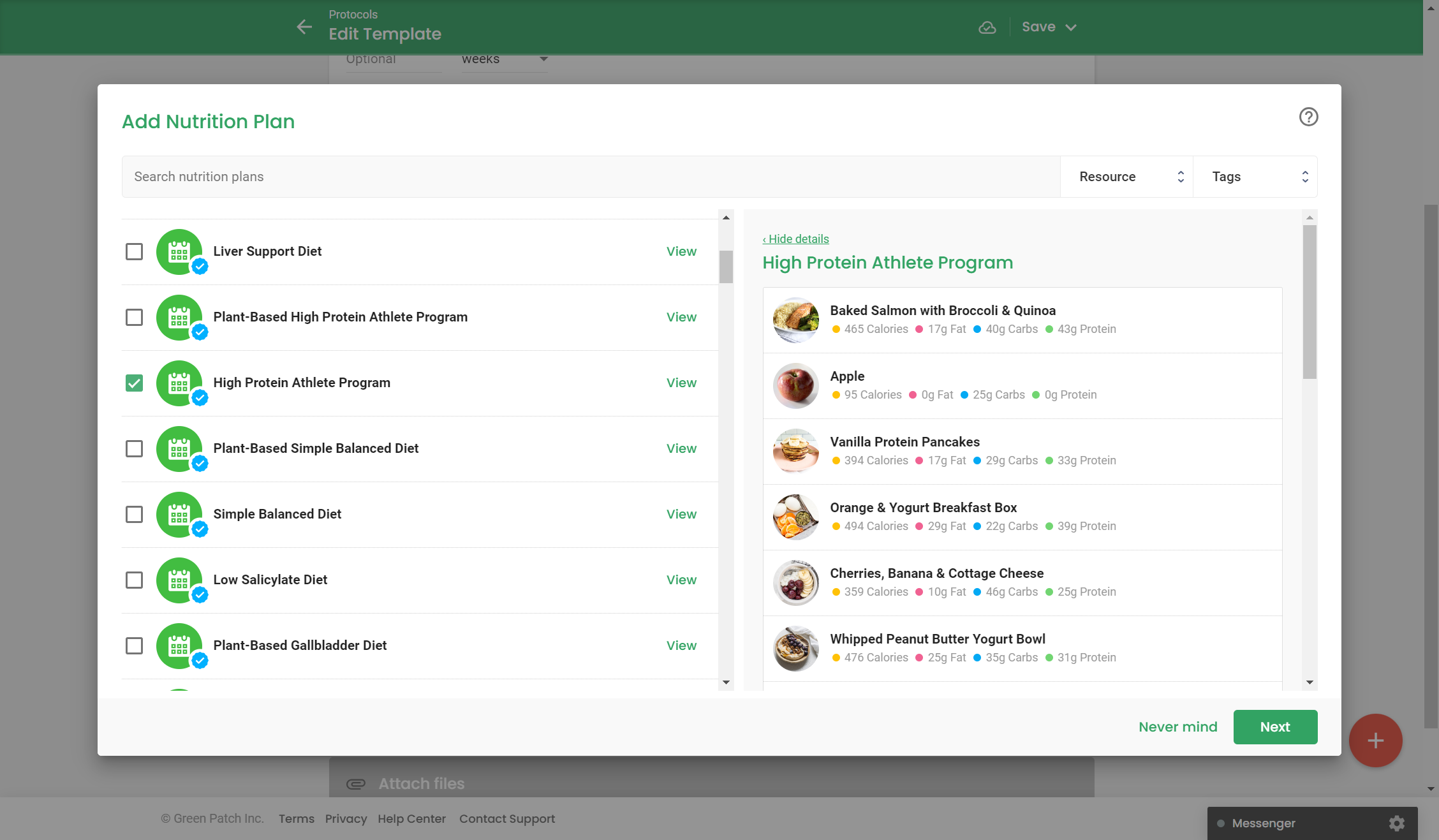Screen dimensions: 1439x840
Task: Open the Tags filter dropdown
Action: (1255, 177)
